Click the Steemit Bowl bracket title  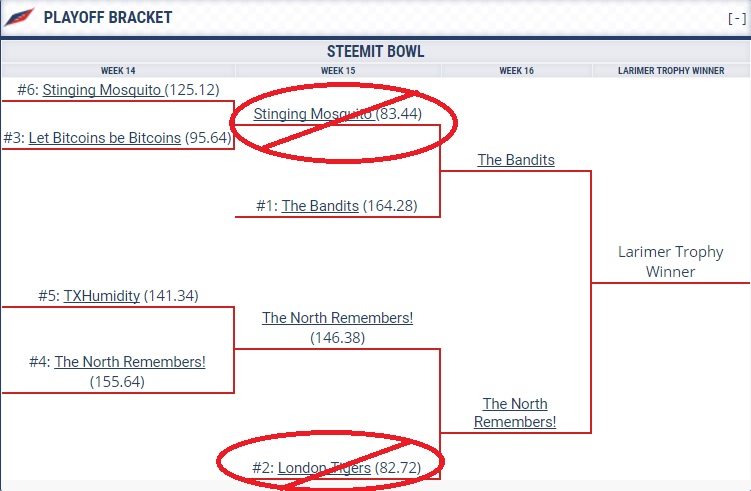coord(375,51)
